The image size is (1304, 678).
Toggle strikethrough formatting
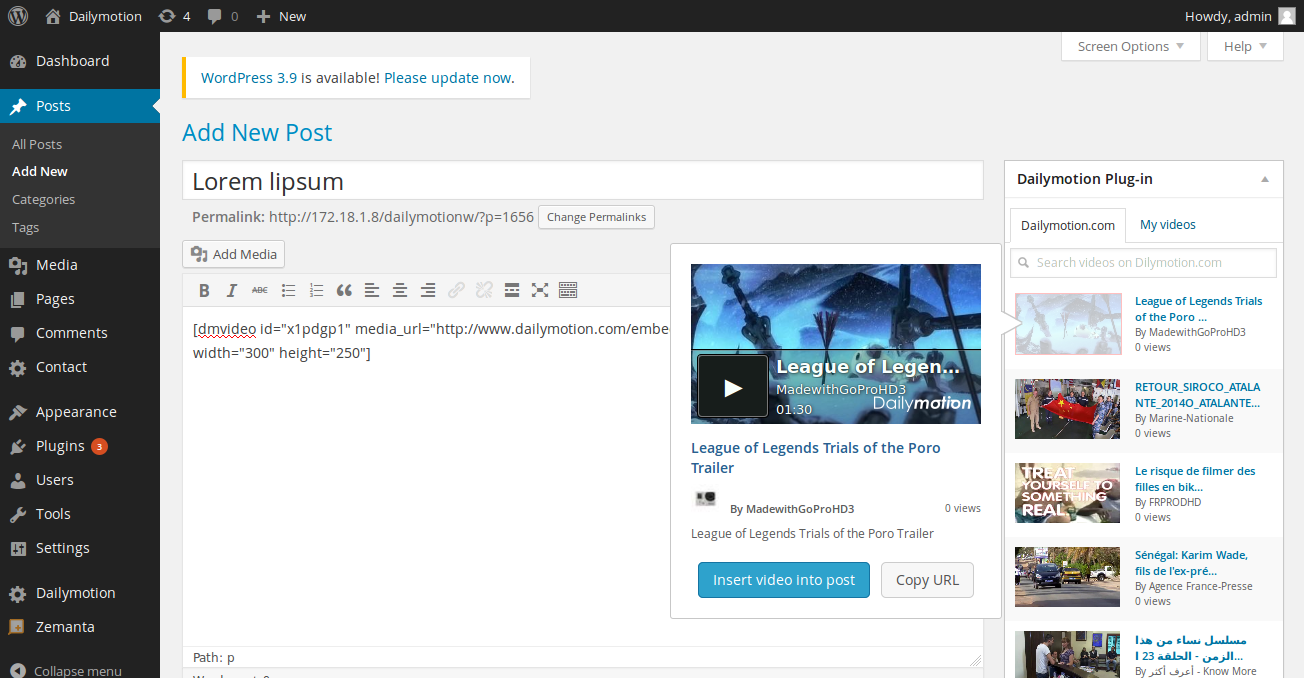[260, 291]
